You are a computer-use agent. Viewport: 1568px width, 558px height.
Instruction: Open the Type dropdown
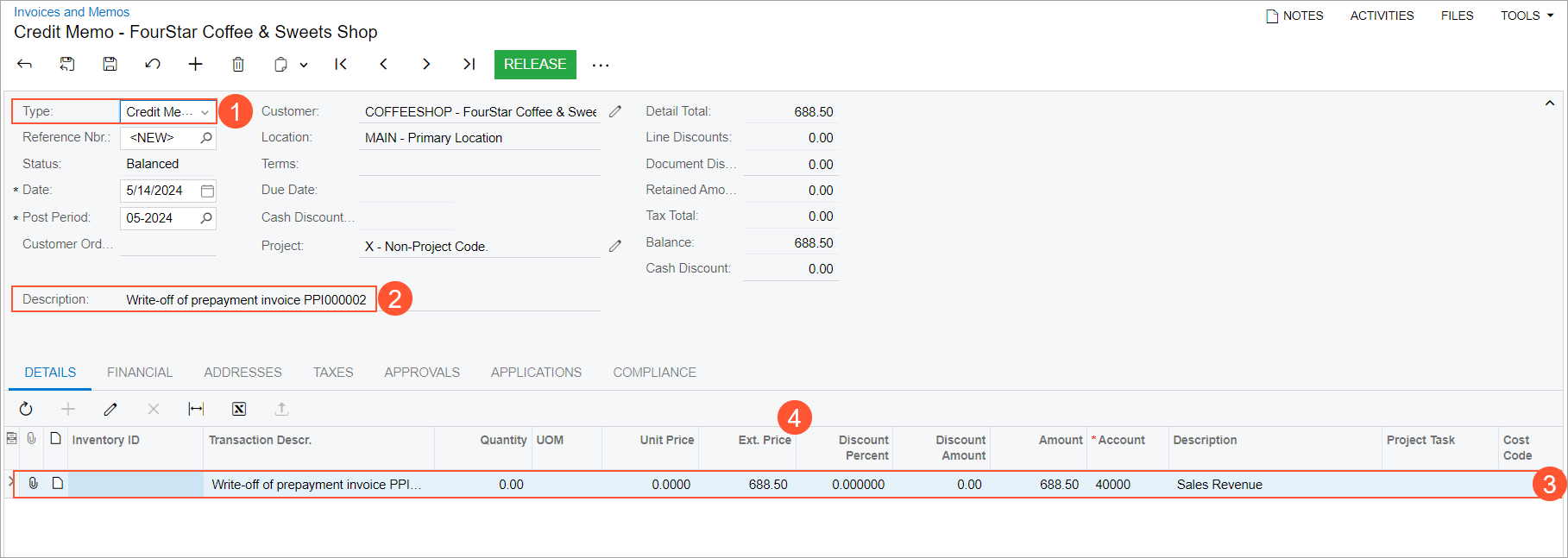[x=205, y=112]
